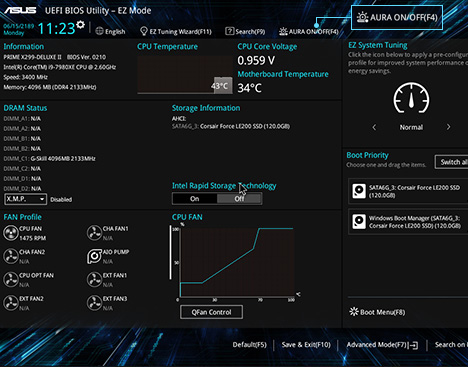This screenshot has width=468, height=367.
Task: Click the AURA light icon in toolbar
Action: (x=283, y=31)
